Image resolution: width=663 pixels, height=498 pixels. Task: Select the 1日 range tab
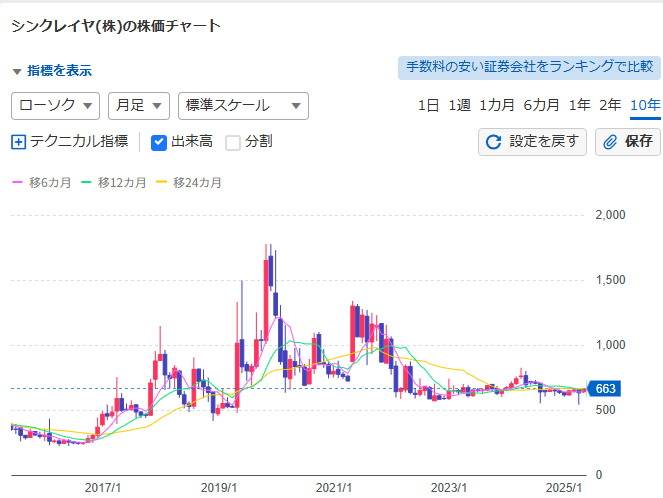point(428,105)
